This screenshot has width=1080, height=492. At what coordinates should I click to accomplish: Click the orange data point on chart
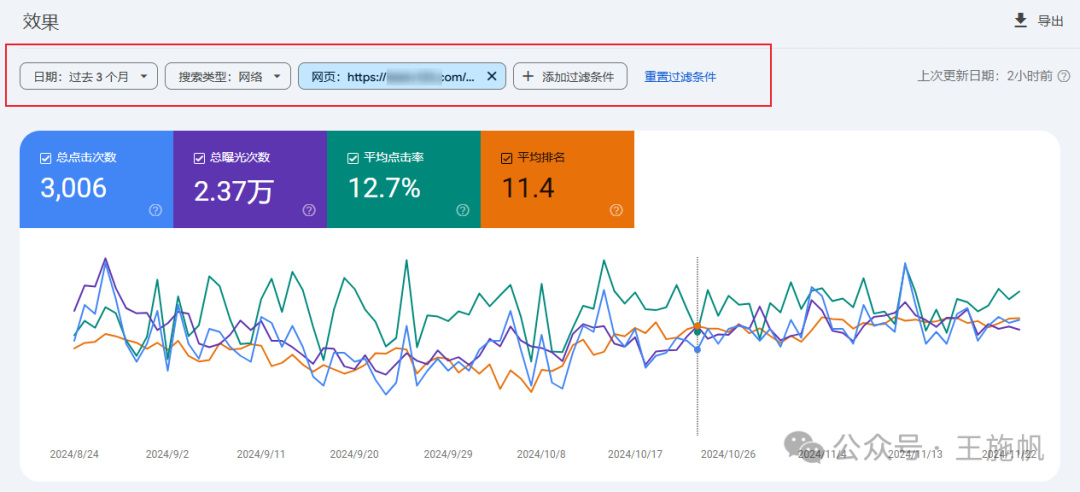point(698,326)
